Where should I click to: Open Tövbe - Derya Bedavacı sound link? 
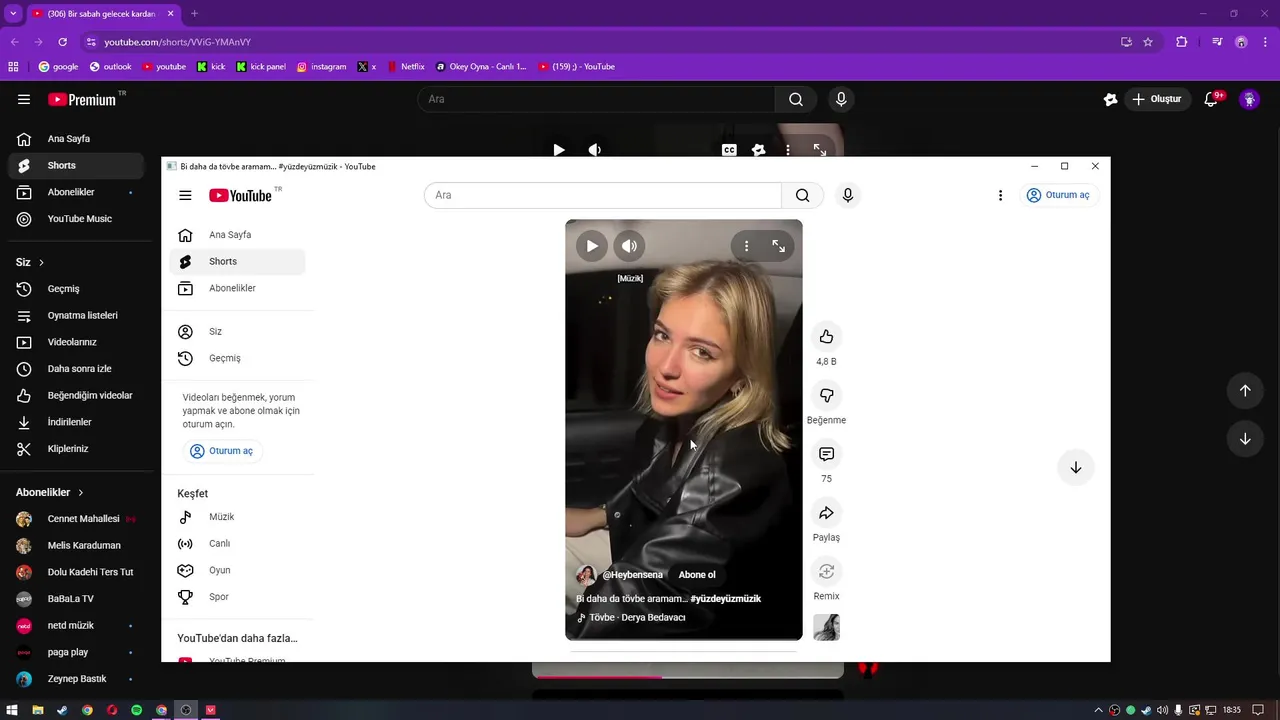pyautogui.click(x=637, y=618)
